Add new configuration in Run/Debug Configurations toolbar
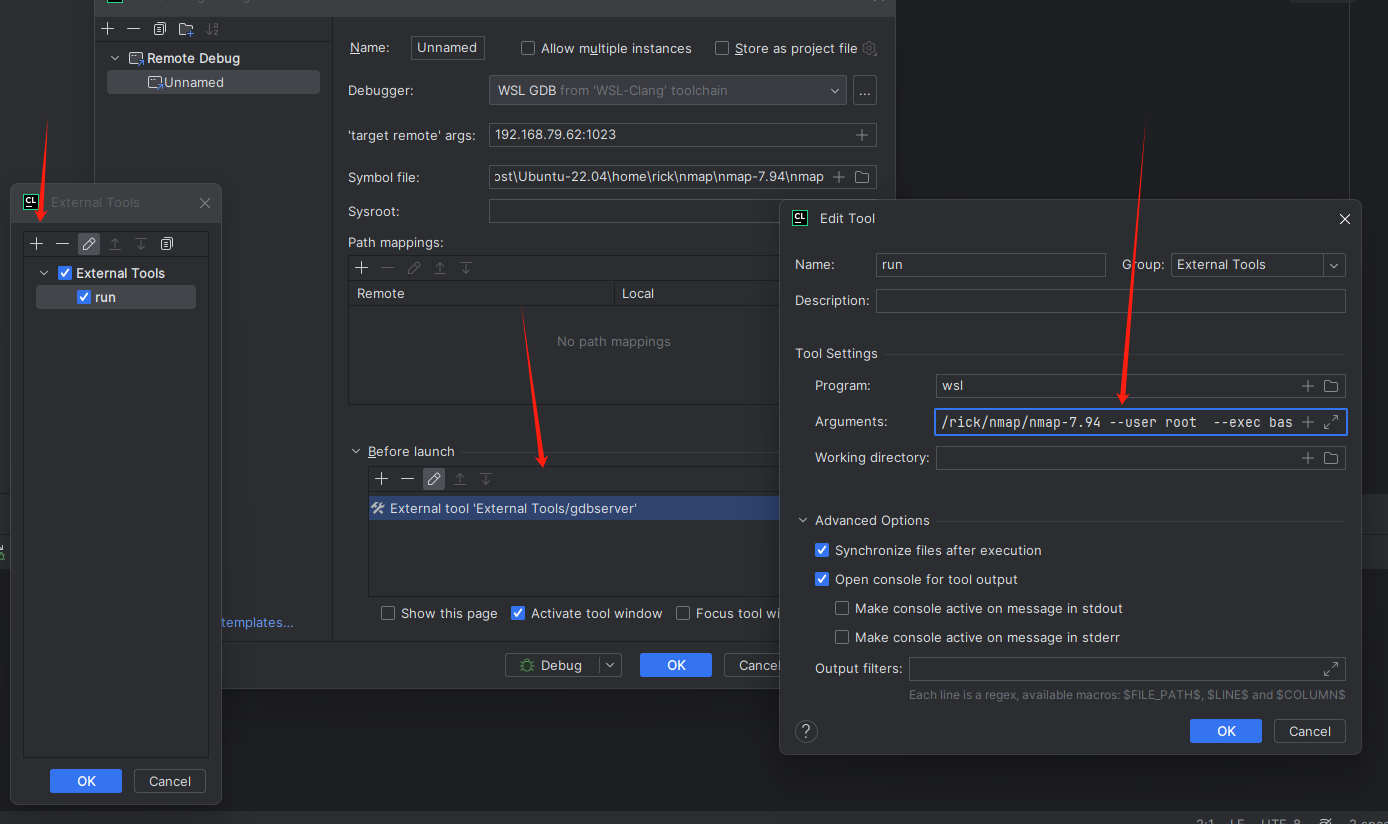 [x=108, y=29]
